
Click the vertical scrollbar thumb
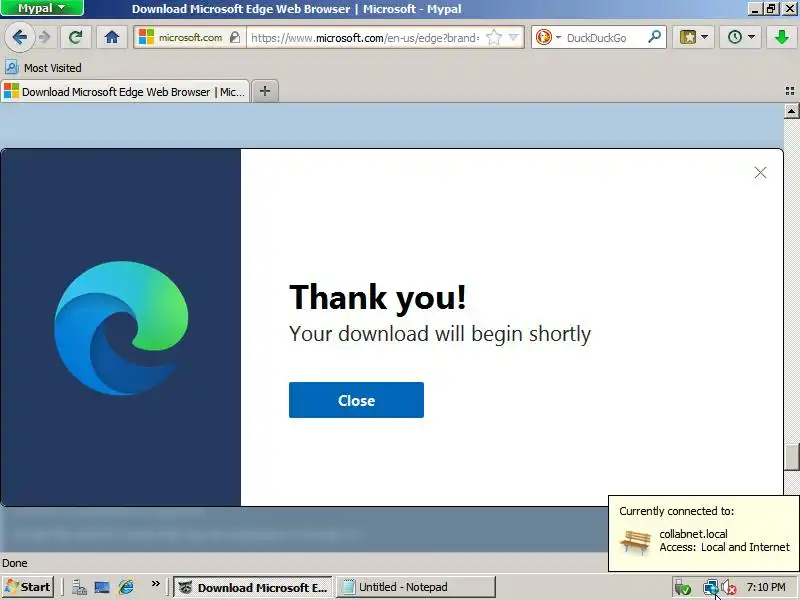click(x=791, y=457)
